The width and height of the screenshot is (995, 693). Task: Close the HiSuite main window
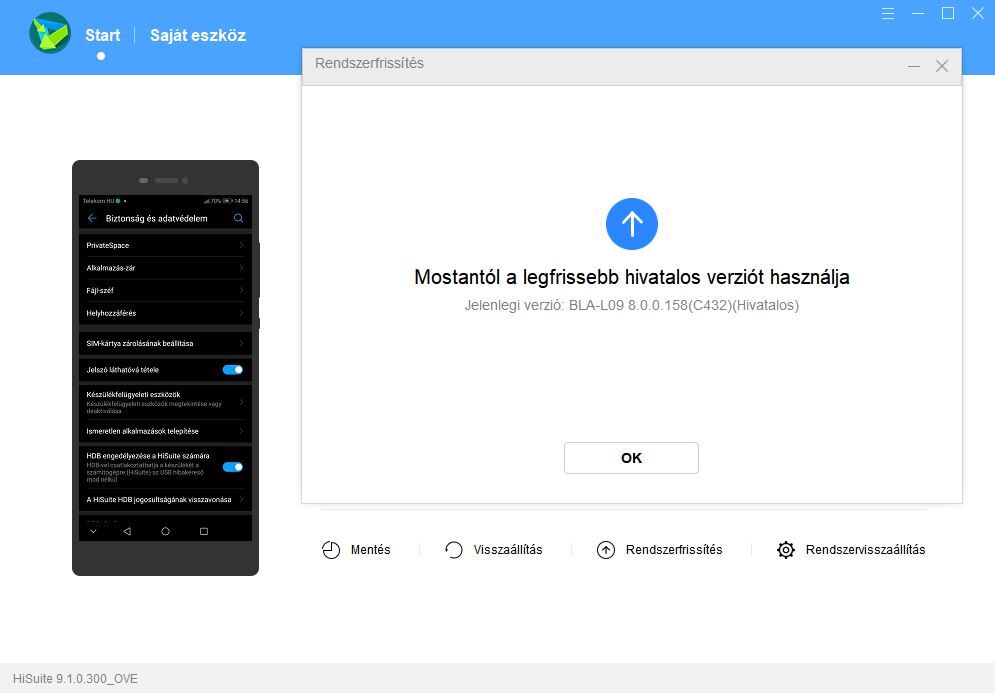click(x=978, y=13)
